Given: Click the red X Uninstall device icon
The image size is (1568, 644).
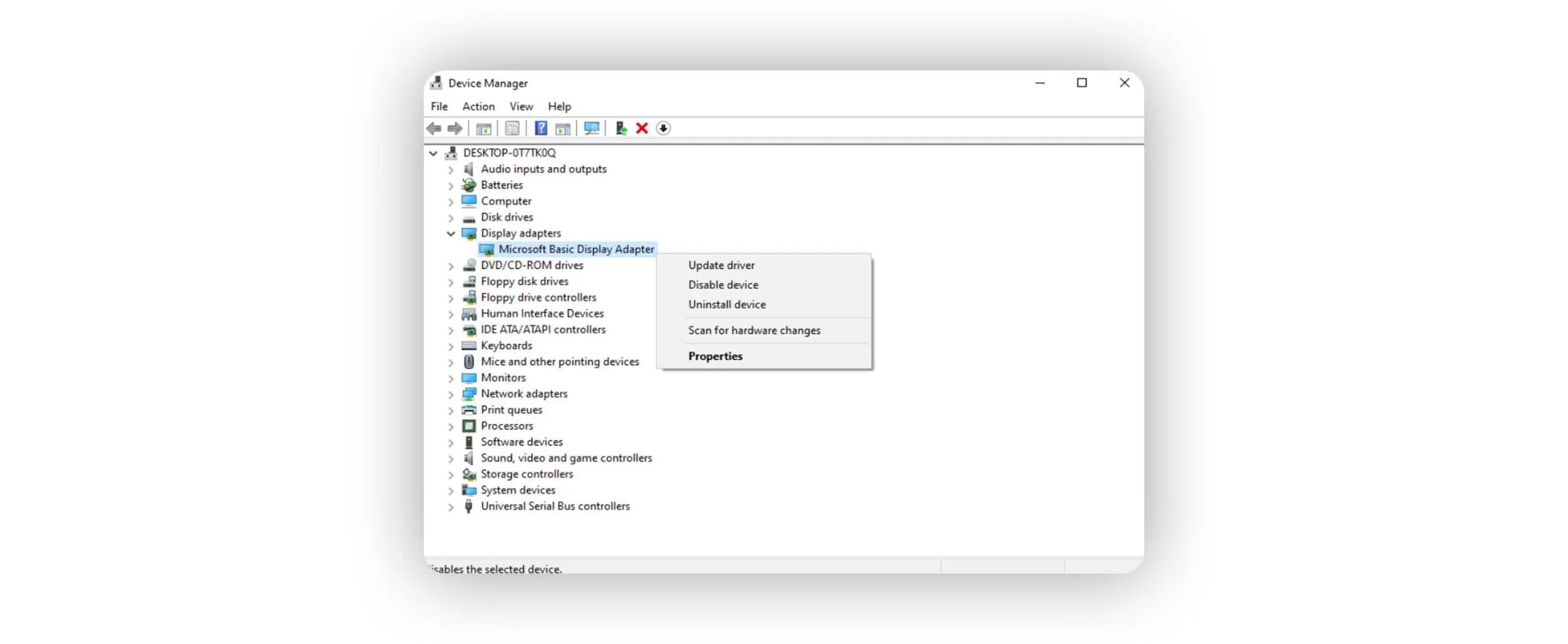Looking at the screenshot, I should (x=641, y=128).
